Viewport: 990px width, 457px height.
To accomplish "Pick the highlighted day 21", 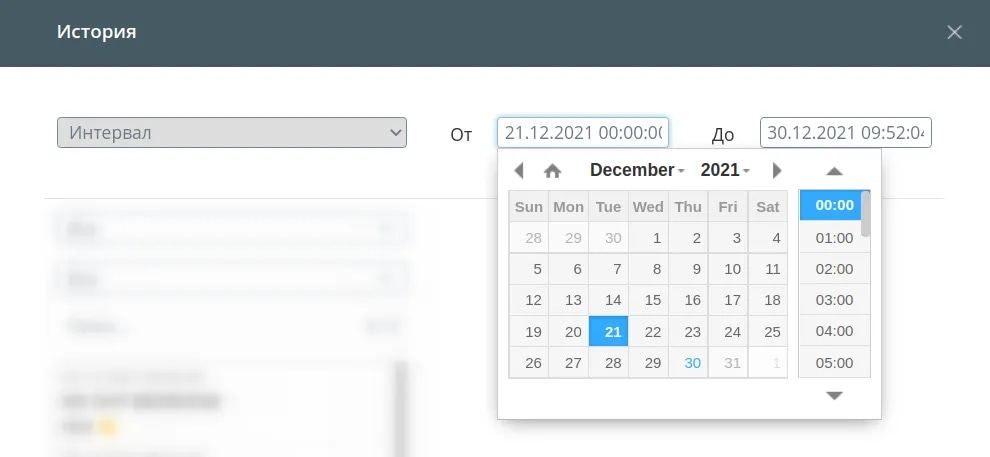I will tap(609, 331).
